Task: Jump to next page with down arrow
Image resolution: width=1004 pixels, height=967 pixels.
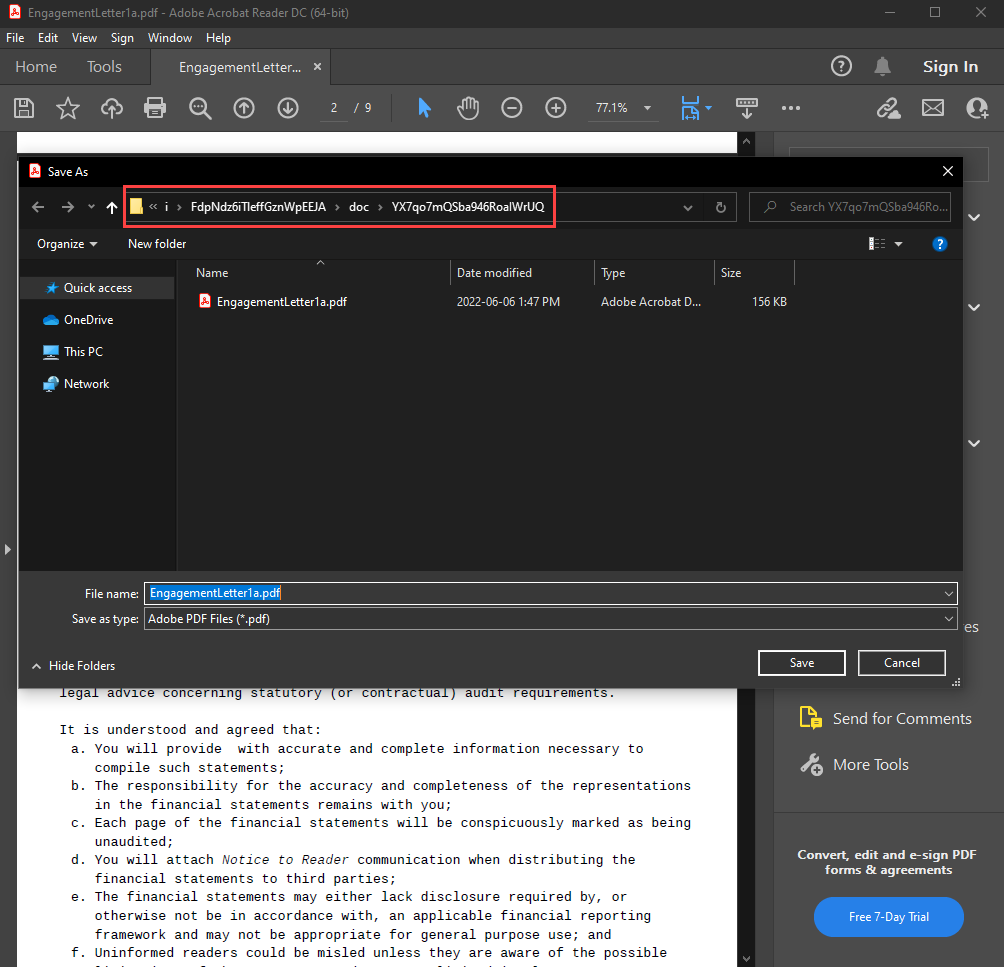Action: click(x=287, y=107)
